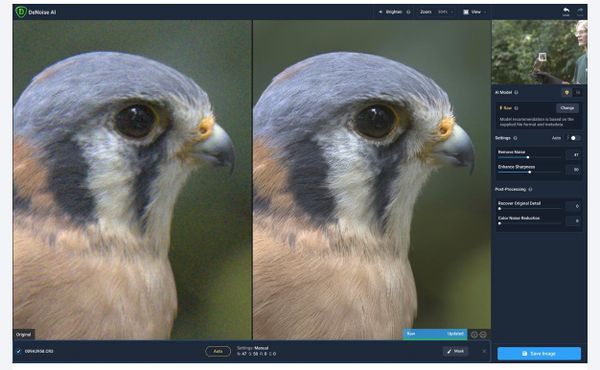Uncheck the image file checkbox in bottom bar
Screen dimensions: 600x370
coord(18,351)
